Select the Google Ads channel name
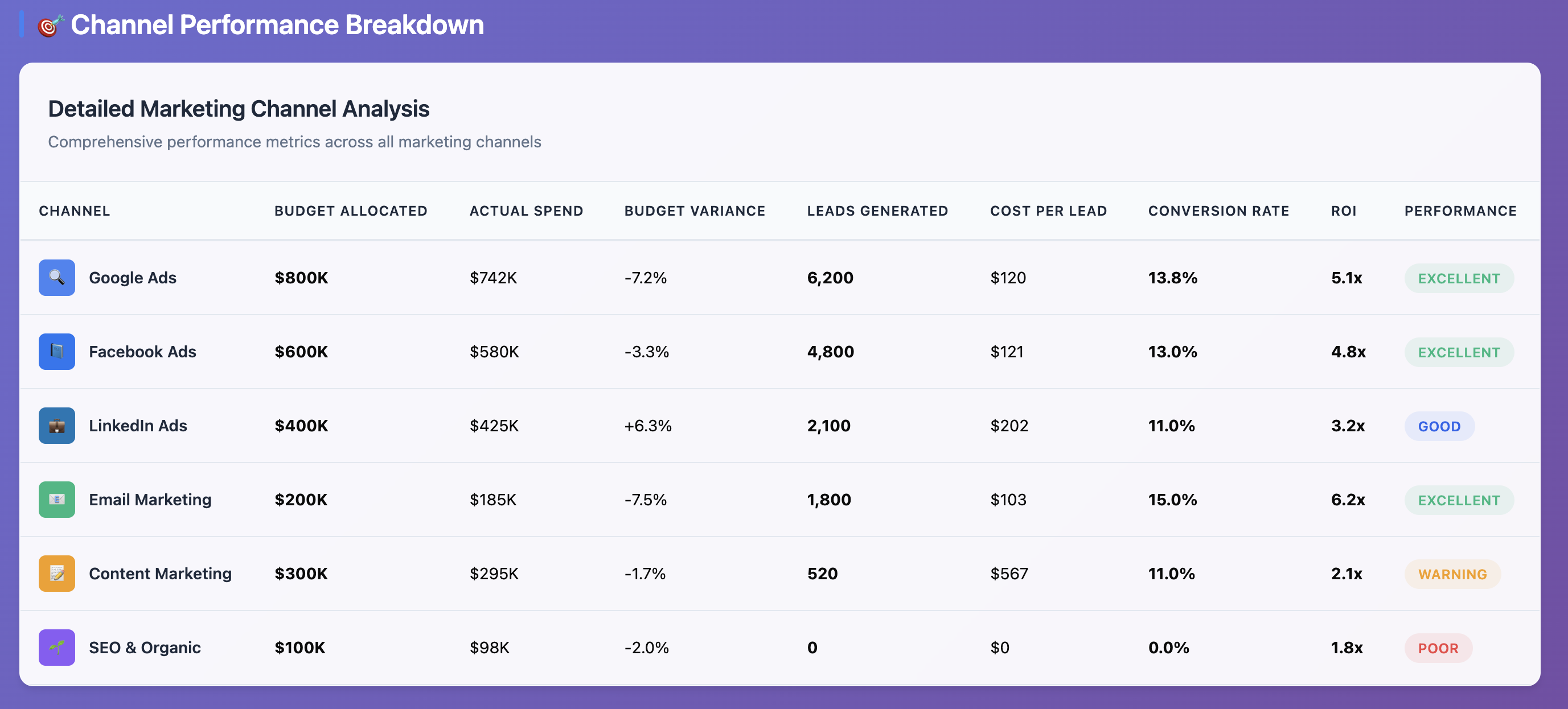 [x=133, y=278]
